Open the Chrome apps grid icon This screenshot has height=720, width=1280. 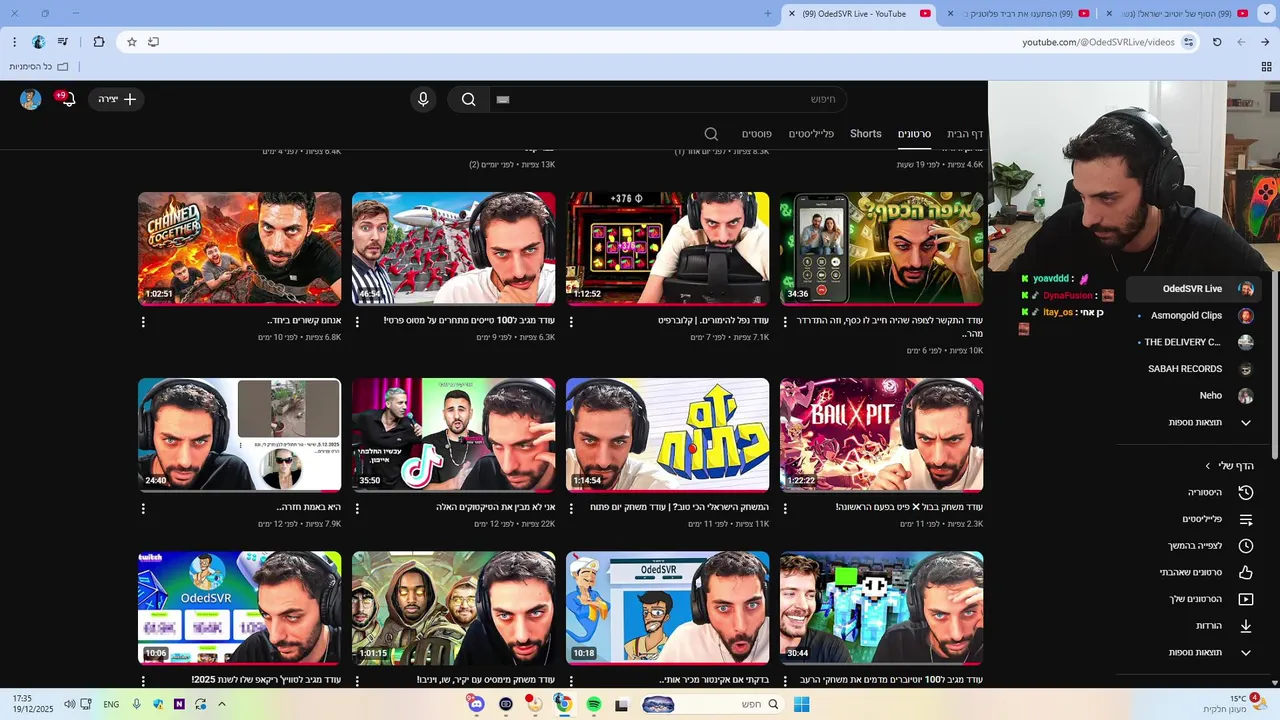tap(1266, 66)
